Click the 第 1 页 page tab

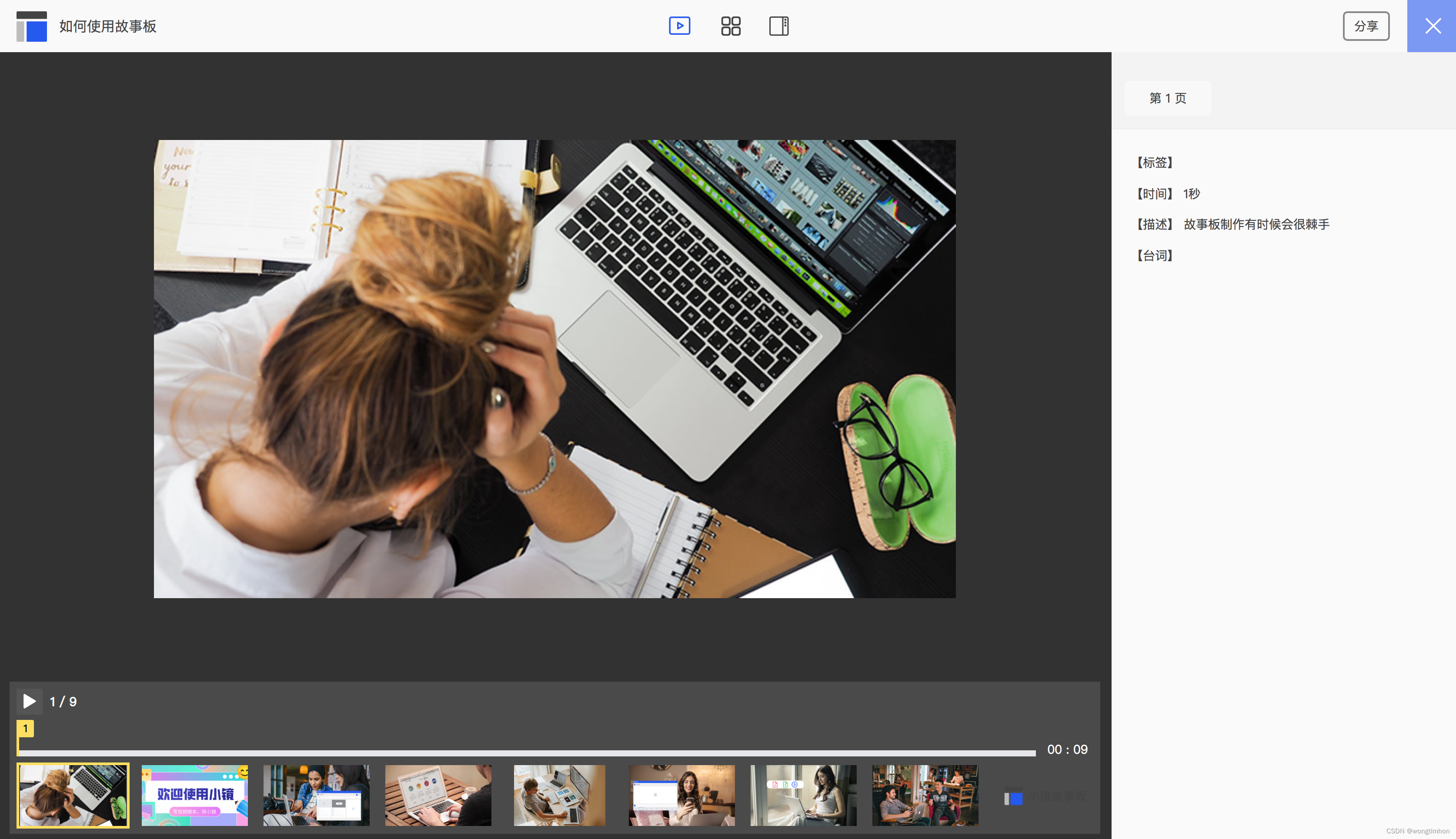pyautogui.click(x=1168, y=98)
